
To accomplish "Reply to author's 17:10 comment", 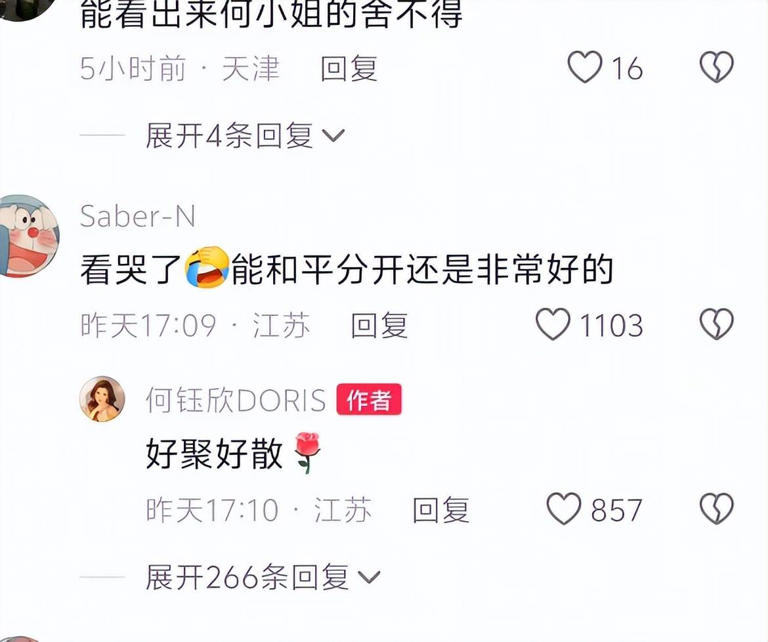I will [441, 510].
